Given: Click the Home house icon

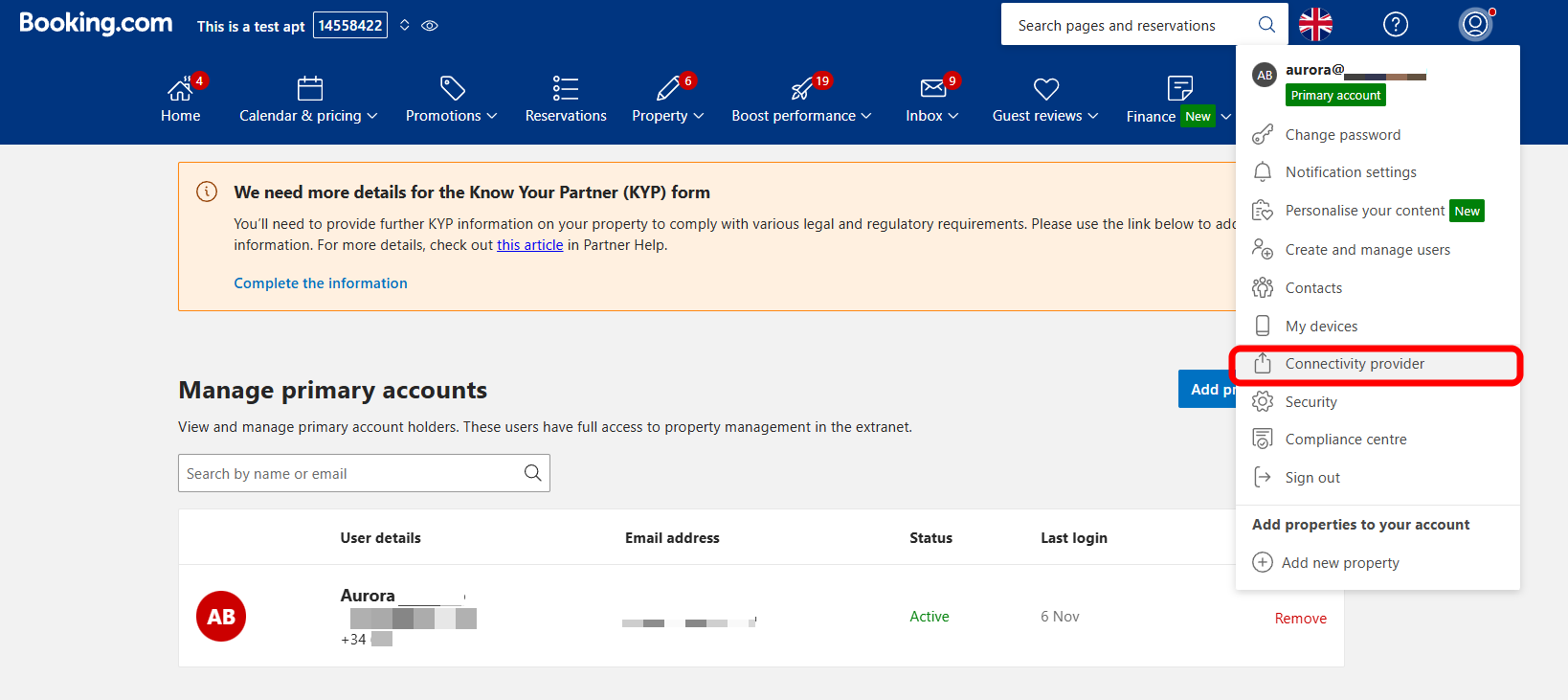Looking at the screenshot, I should click(x=180, y=90).
